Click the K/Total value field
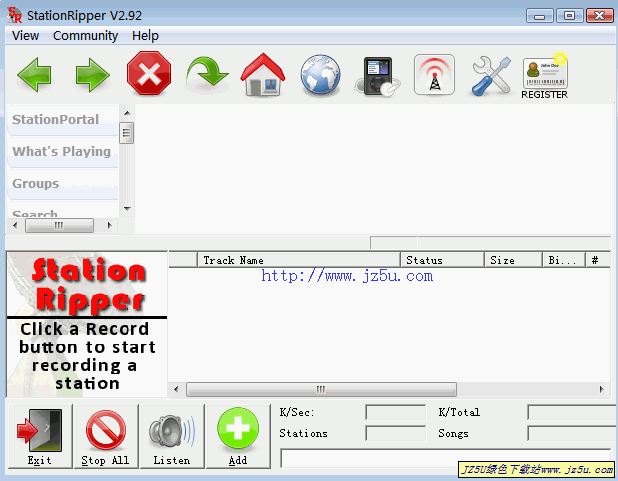This screenshot has height=481, width=618. (x=572, y=412)
